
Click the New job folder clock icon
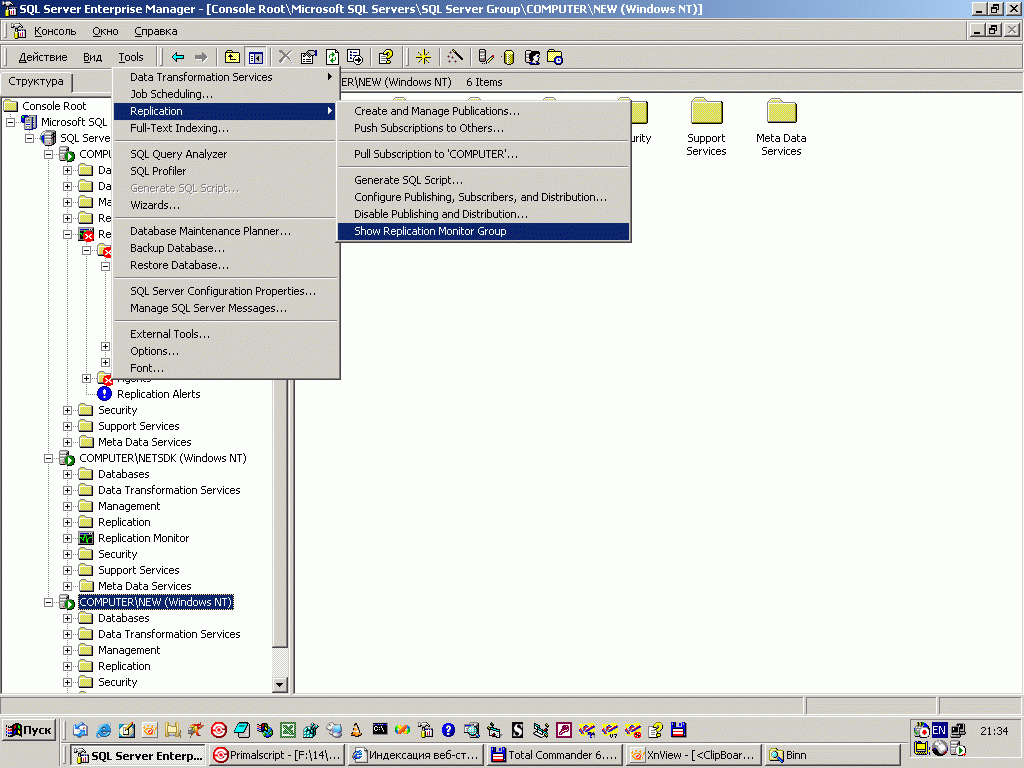pos(554,57)
